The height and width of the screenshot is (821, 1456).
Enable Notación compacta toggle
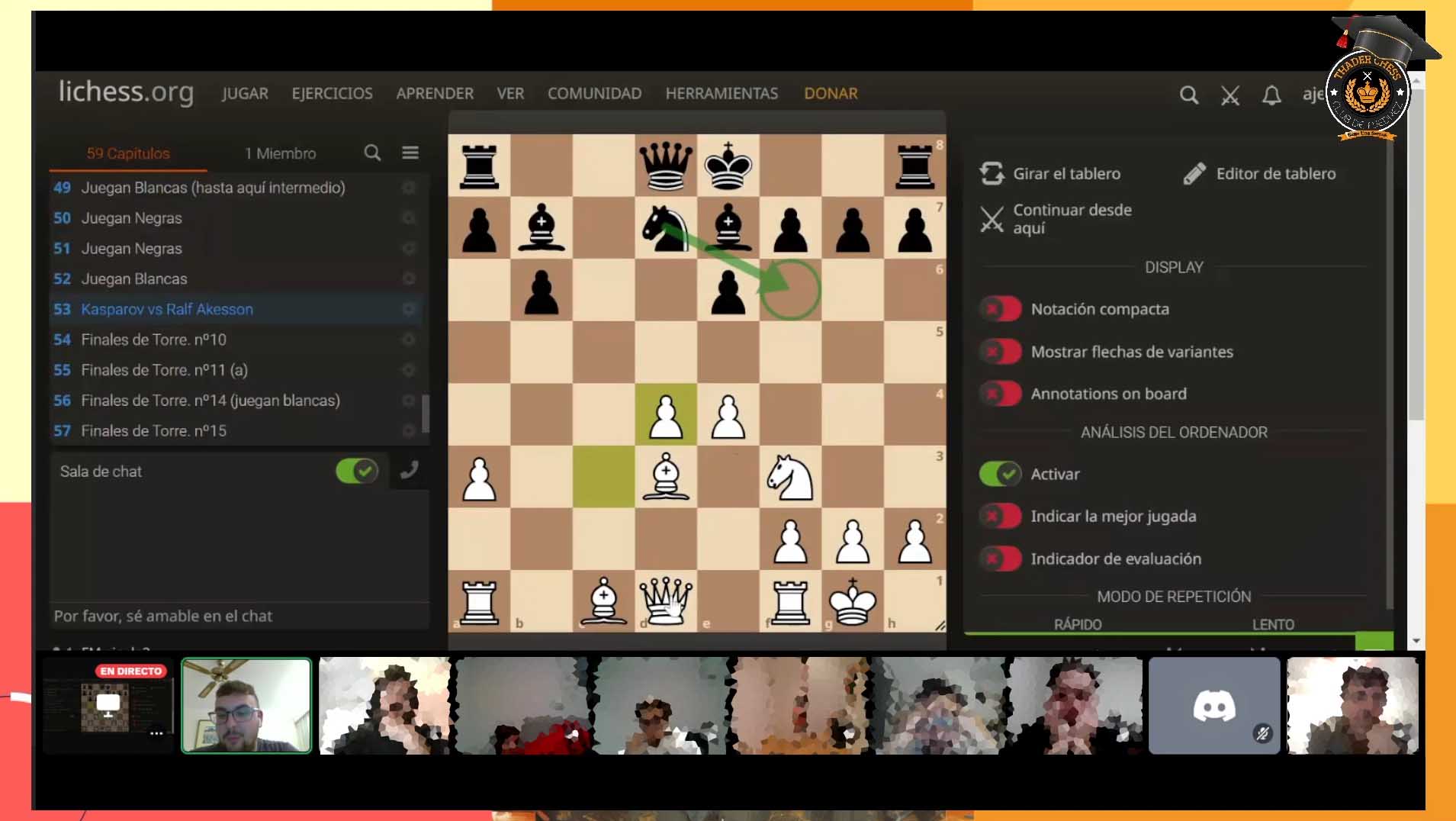[x=1000, y=309]
